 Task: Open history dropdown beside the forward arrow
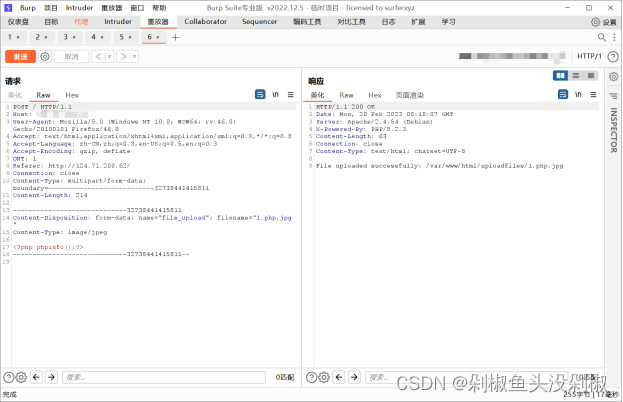(135, 56)
